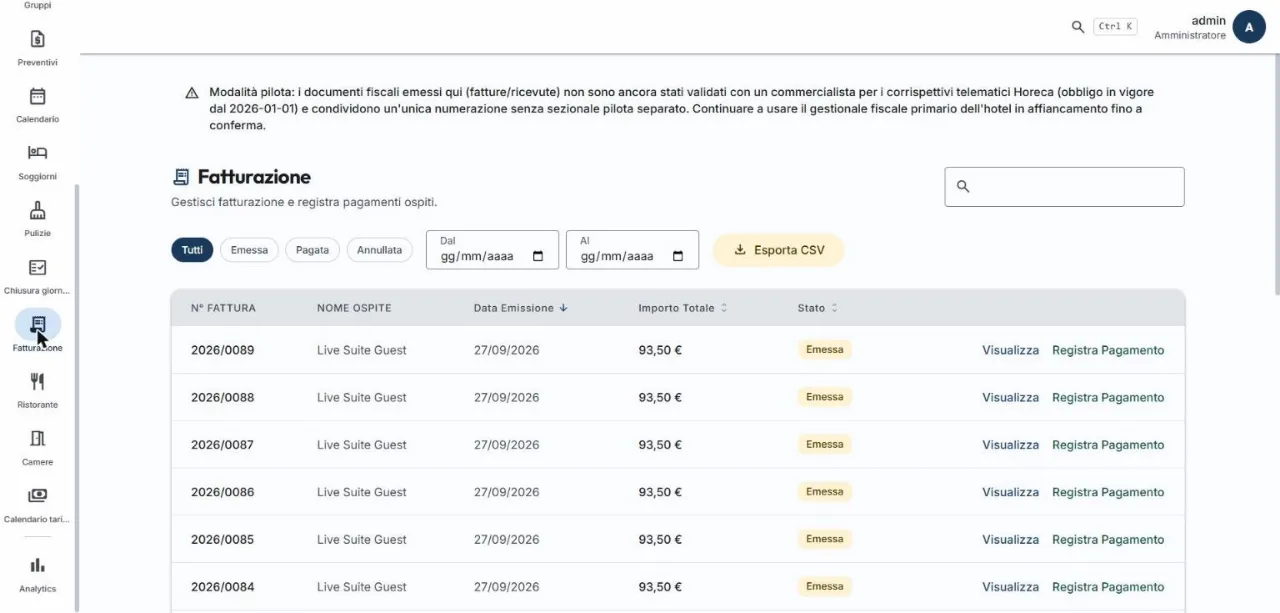Open Chiusura giornaliera checklist icon
This screenshot has height=613, width=1280.
point(37,267)
